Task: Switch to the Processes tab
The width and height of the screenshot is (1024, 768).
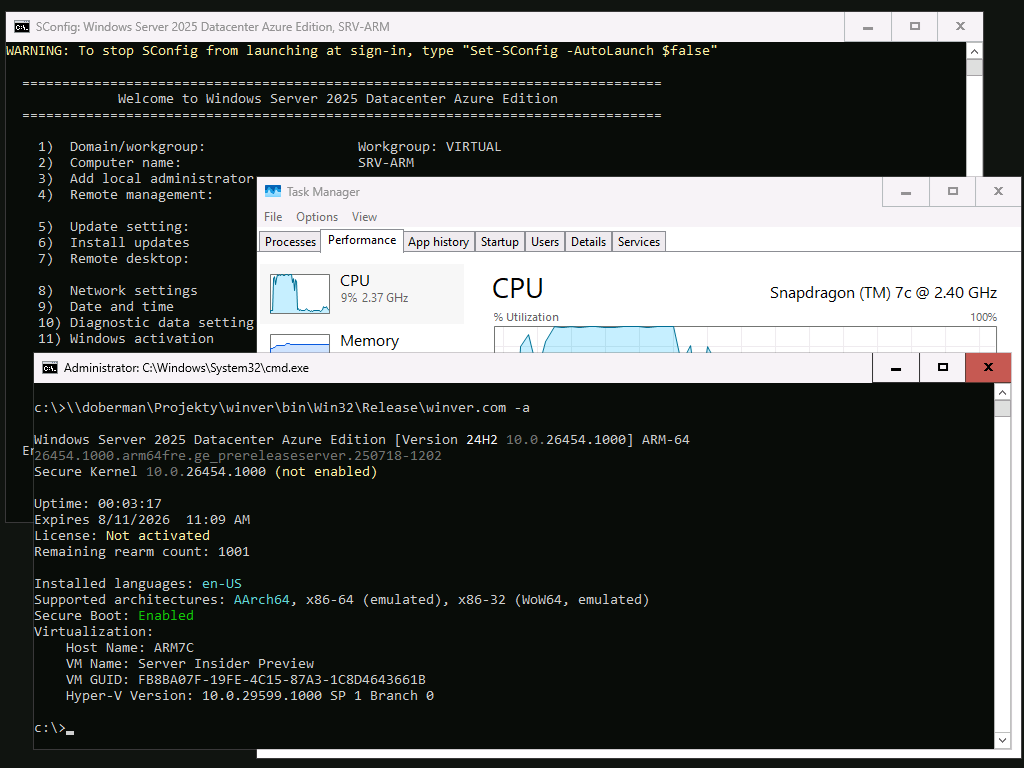Action: click(x=290, y=242)
